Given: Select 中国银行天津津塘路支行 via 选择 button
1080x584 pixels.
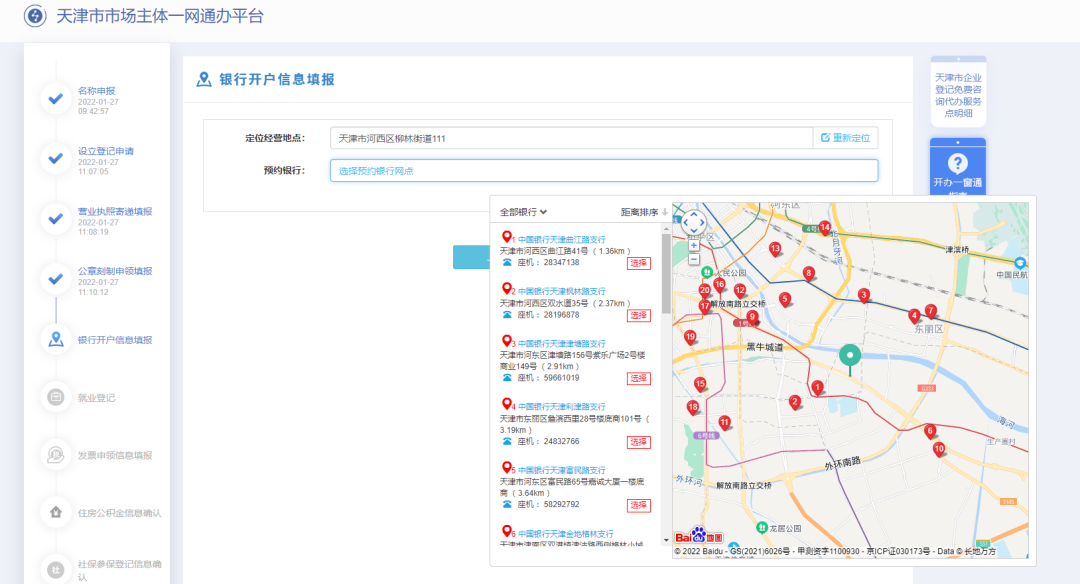Looking at the screenshot, I should pos(638,379).
